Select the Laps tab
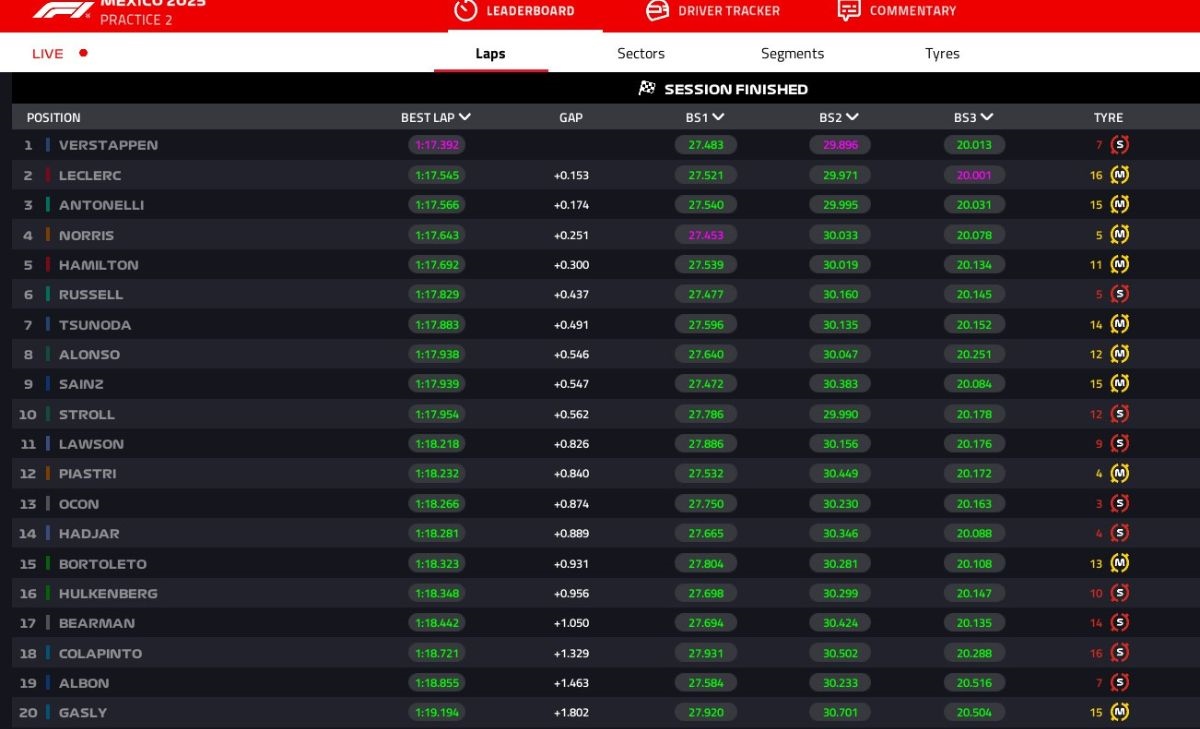Viewport: 1200px width, 729px height. [490, 54]
